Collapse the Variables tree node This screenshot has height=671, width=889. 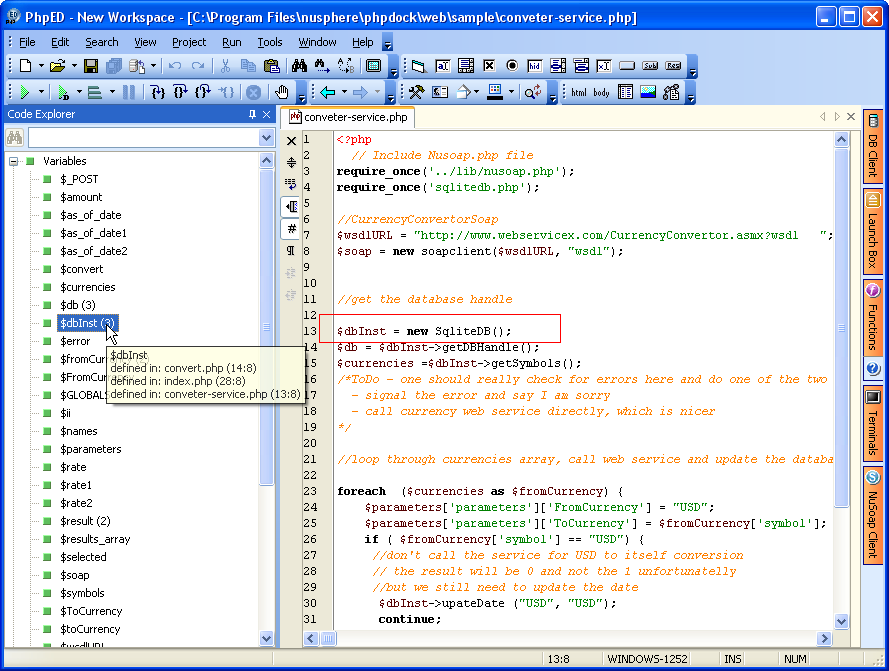pos(14,161)
